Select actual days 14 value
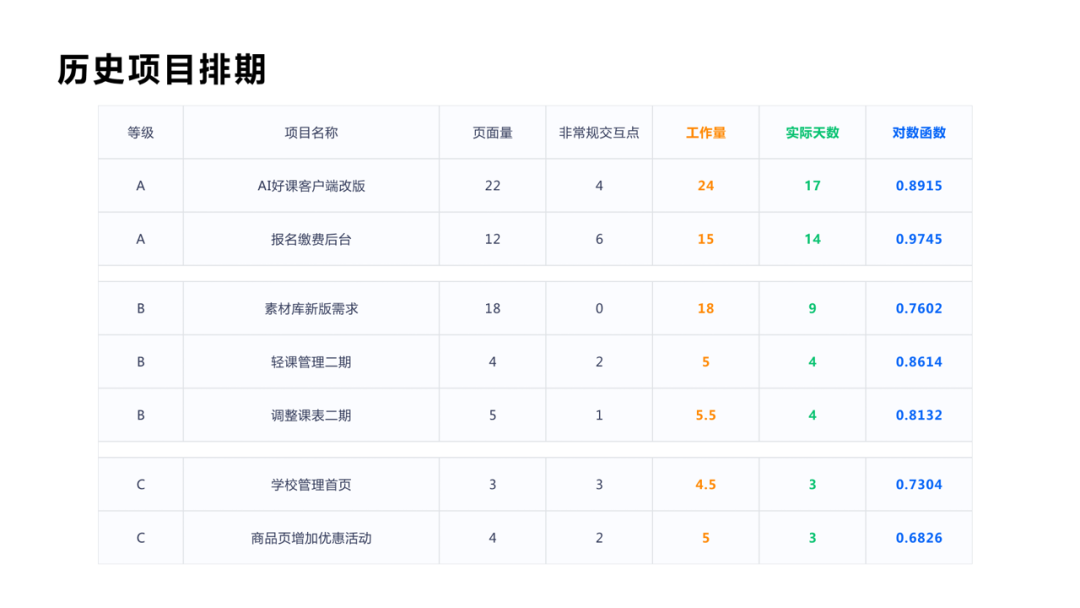 click(x=813, y=240)
